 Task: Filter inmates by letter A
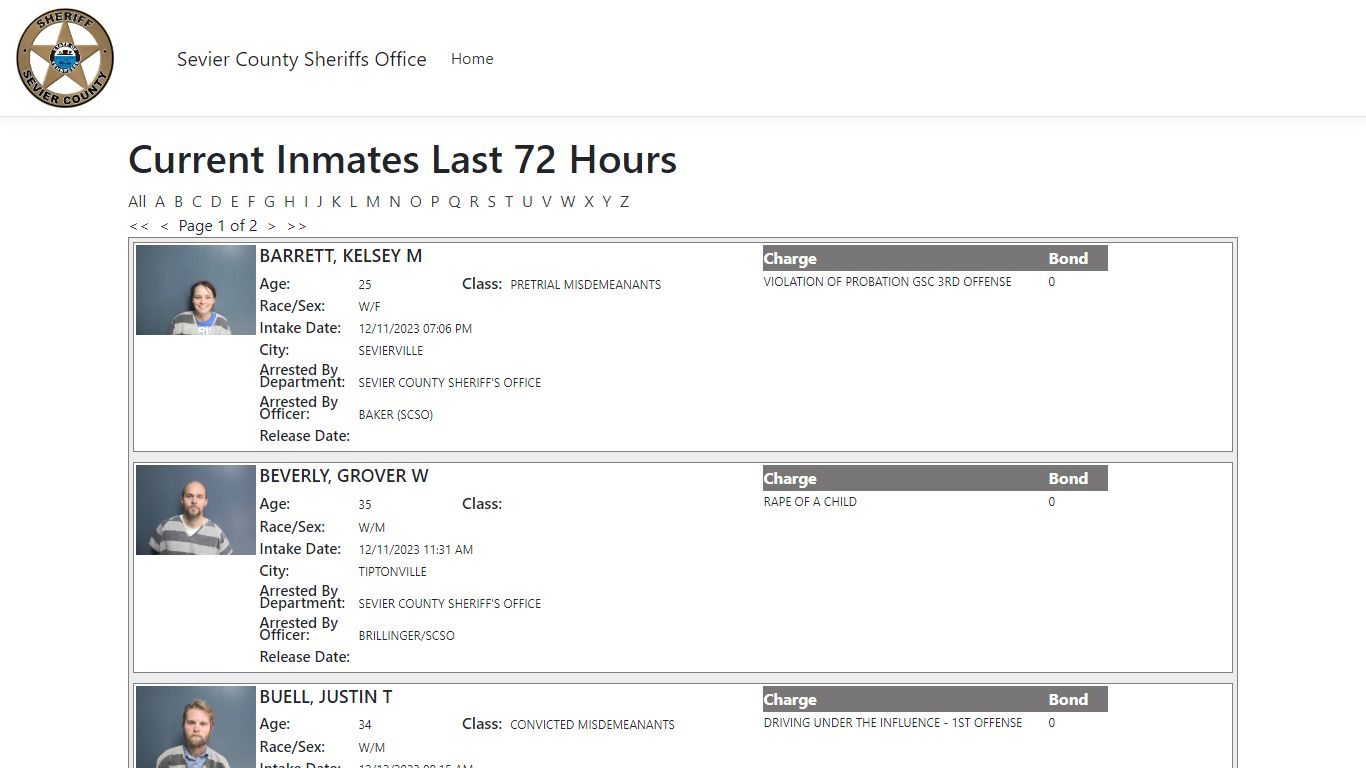[x=160, y=201]
